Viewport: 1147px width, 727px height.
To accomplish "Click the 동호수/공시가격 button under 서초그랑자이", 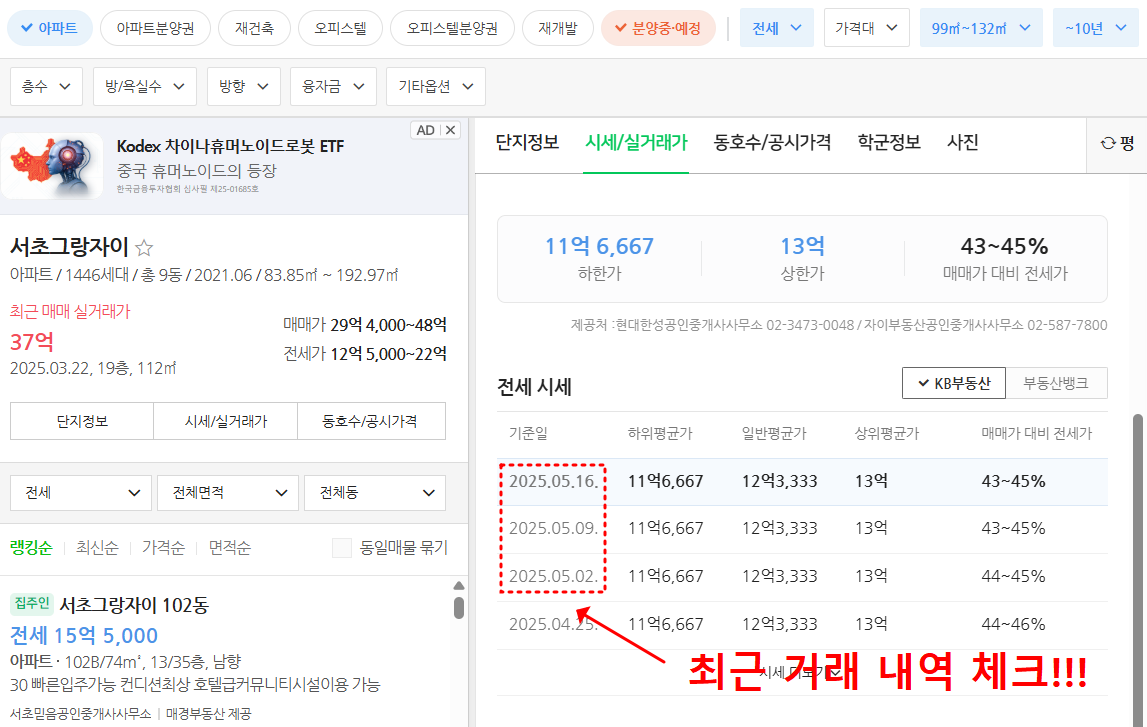I will pyautogui.click(x=371, y=421).
